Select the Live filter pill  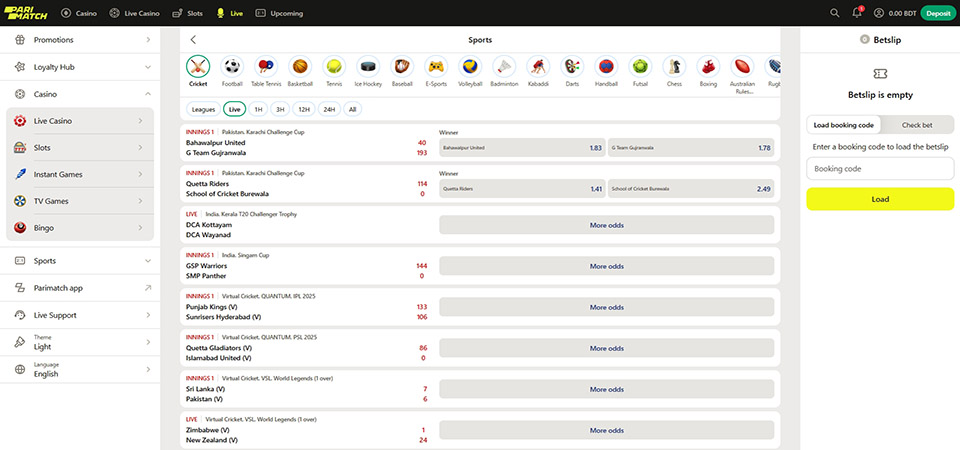click(234, 110)
